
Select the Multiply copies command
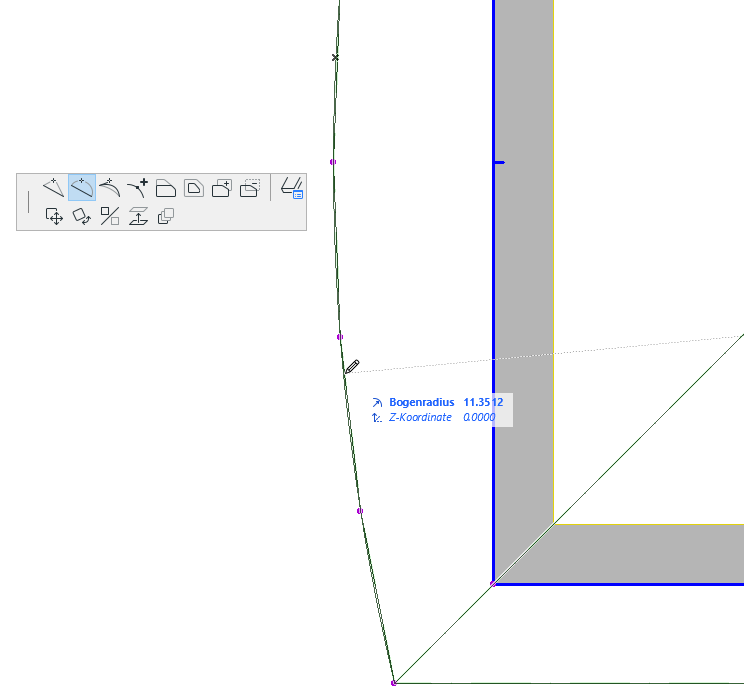166,216
